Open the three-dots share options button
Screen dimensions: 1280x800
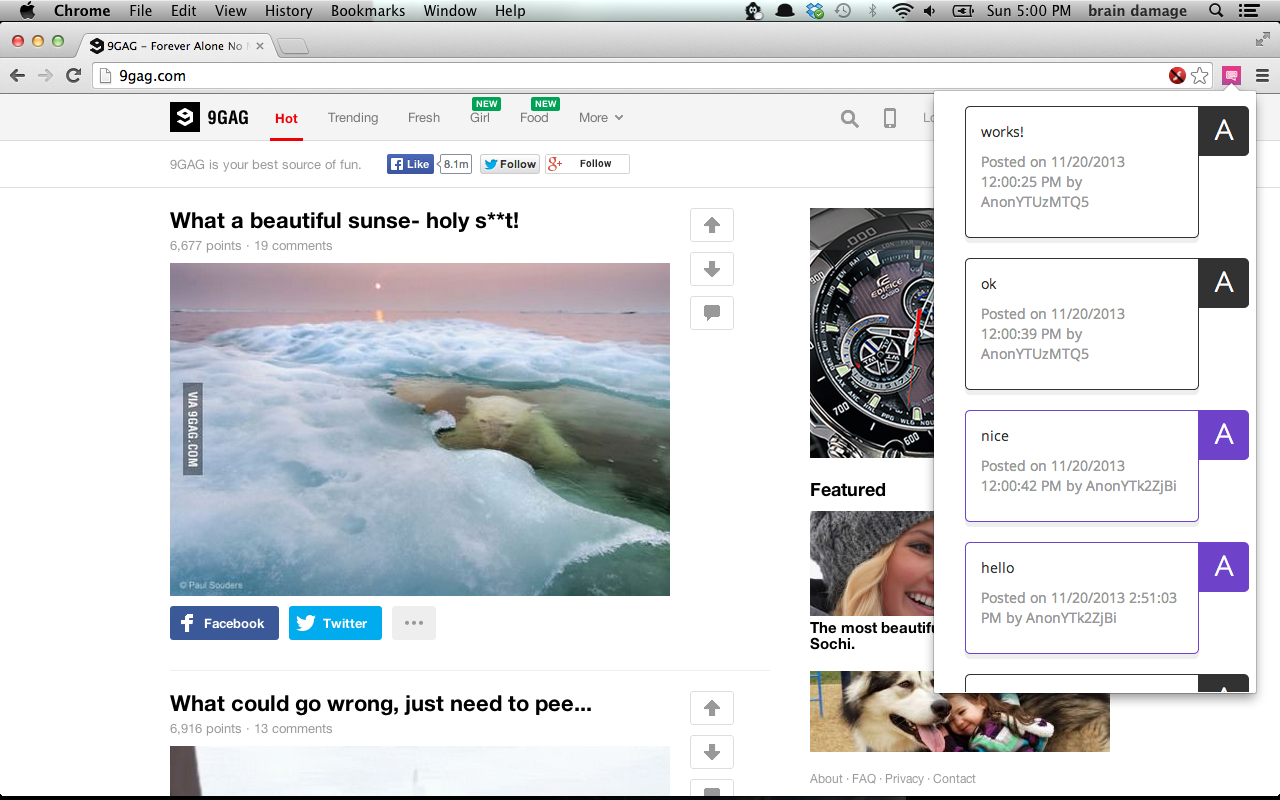tap(414, 623)
